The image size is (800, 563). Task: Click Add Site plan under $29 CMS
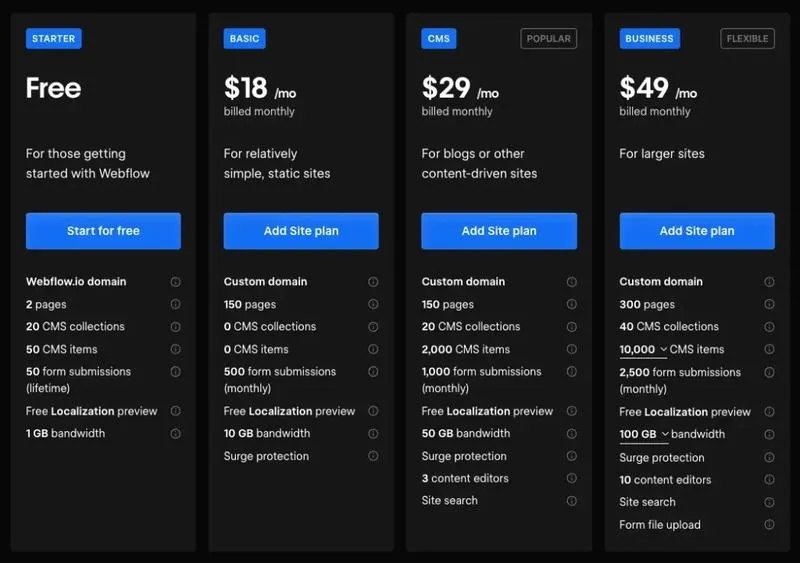(x=499, y=231)
